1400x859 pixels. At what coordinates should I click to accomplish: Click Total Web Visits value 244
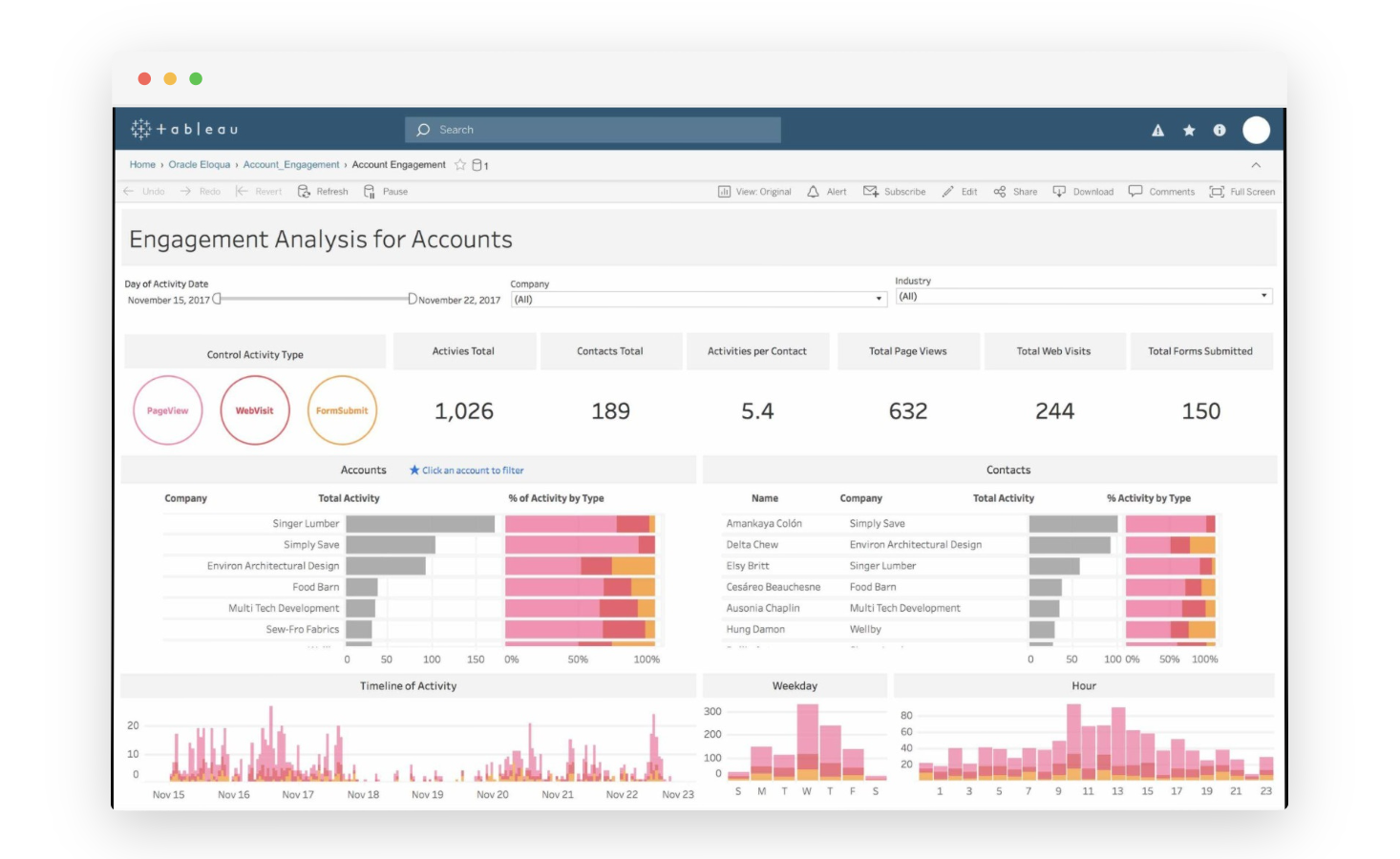pyautogui.click(x=1055, y=411)
